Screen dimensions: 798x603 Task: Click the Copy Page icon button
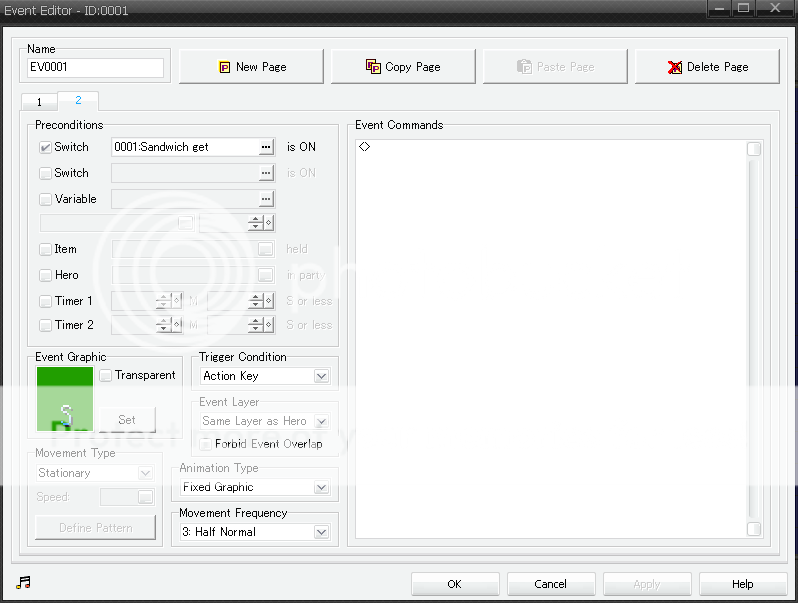(x=403, y=67)
